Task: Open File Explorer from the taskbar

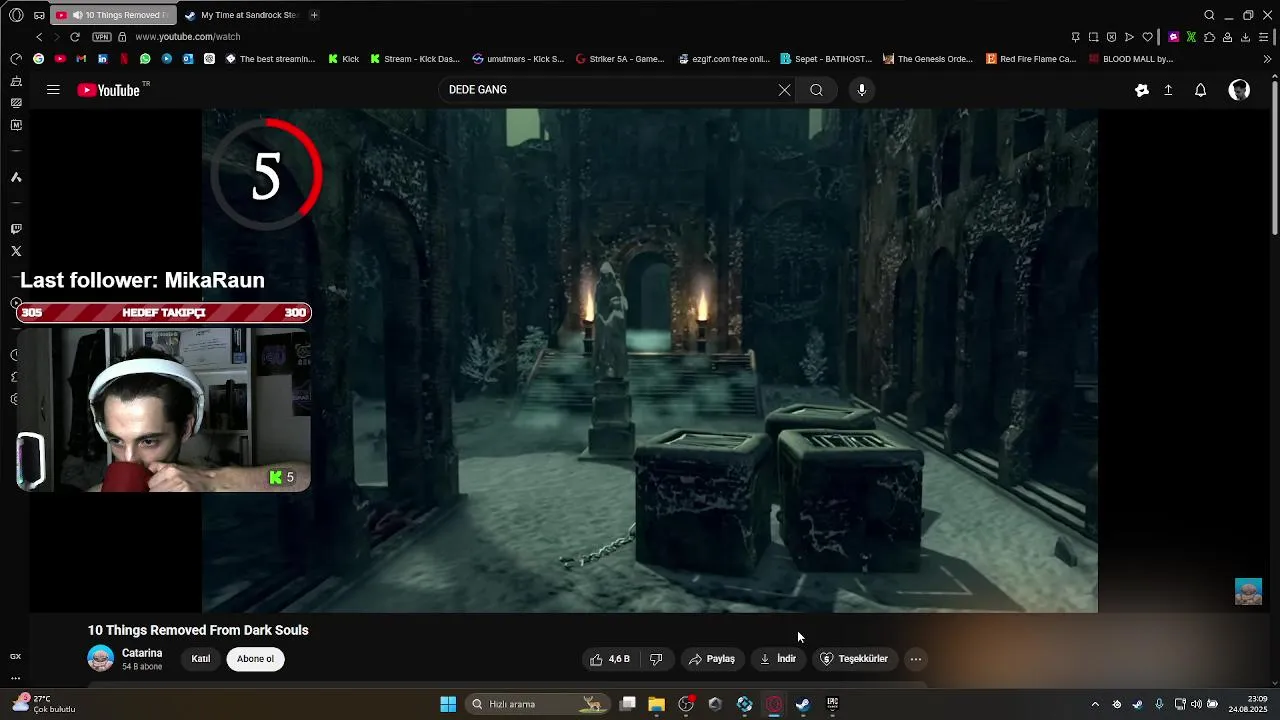Action: 657,704
